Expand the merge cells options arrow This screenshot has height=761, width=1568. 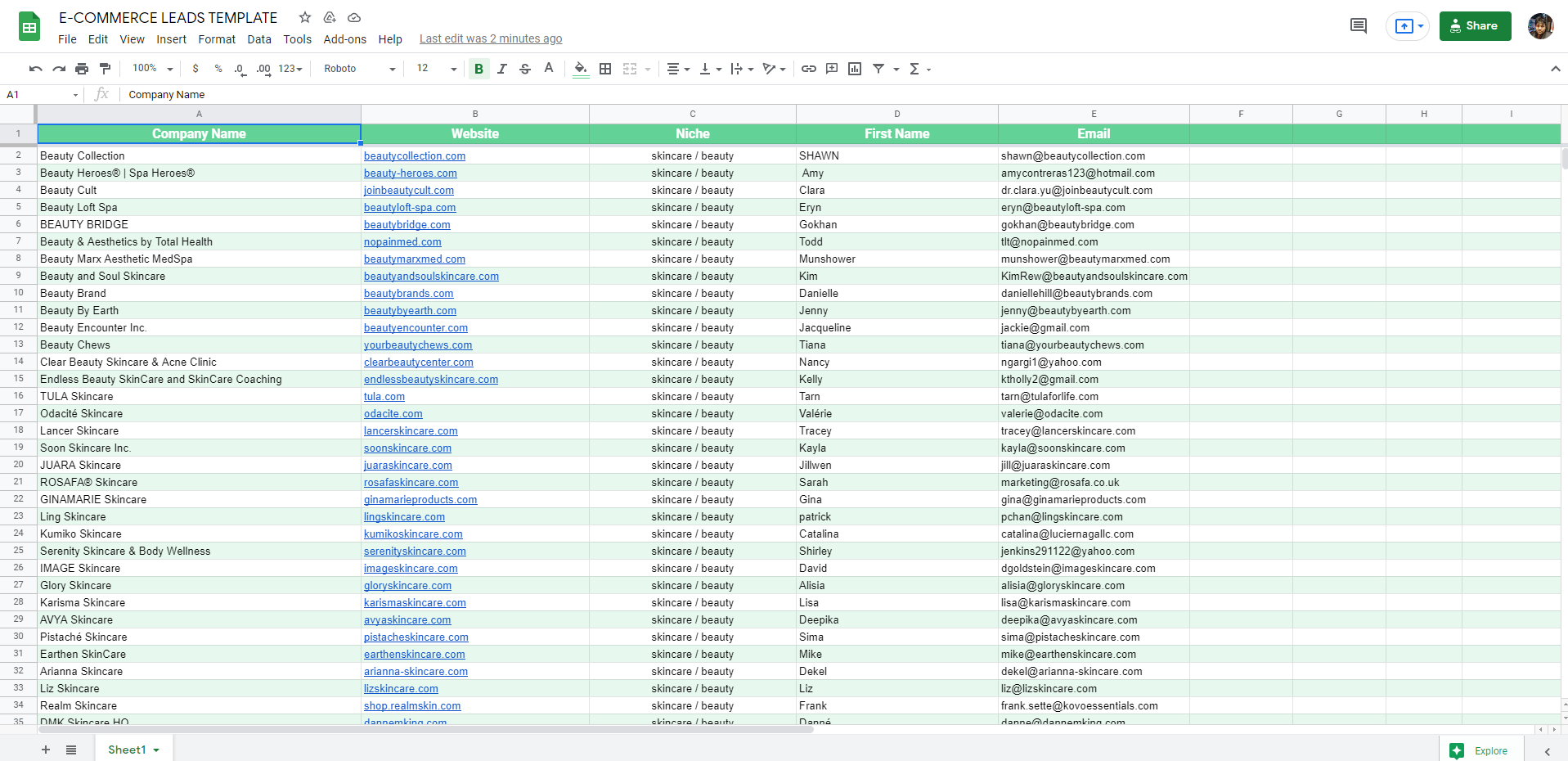click(x=648, y=70)
